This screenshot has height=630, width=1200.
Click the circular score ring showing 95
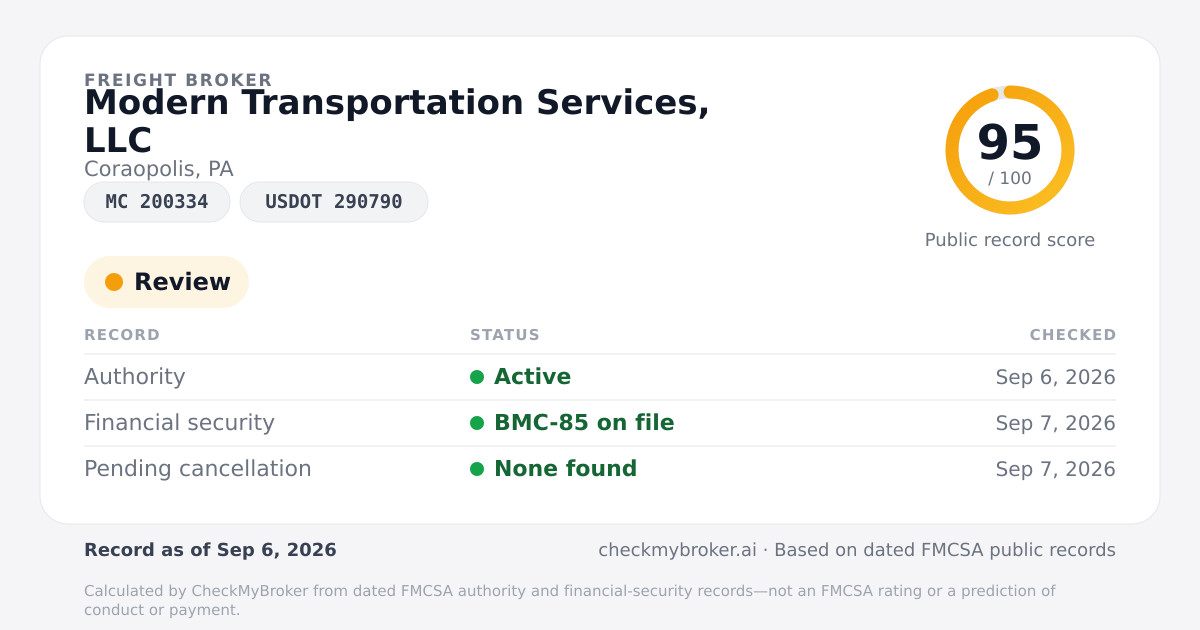coord(1010,150)
